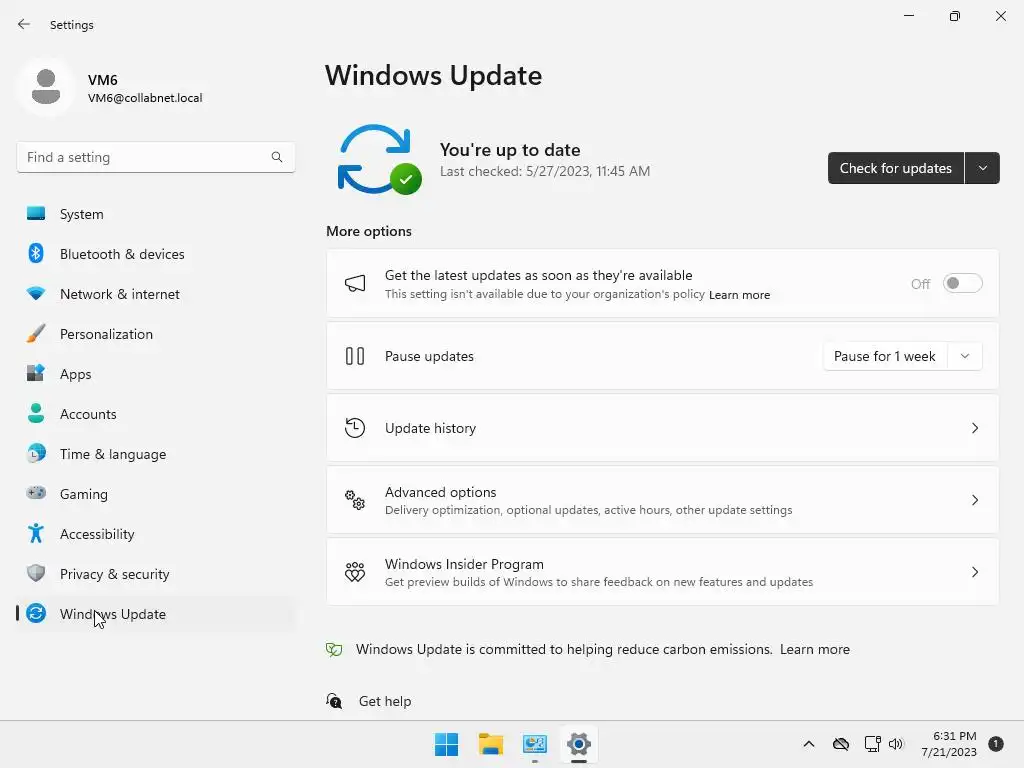Select Bluetooth & devices in sidebar
The image size is (1024, 768).
155,253
